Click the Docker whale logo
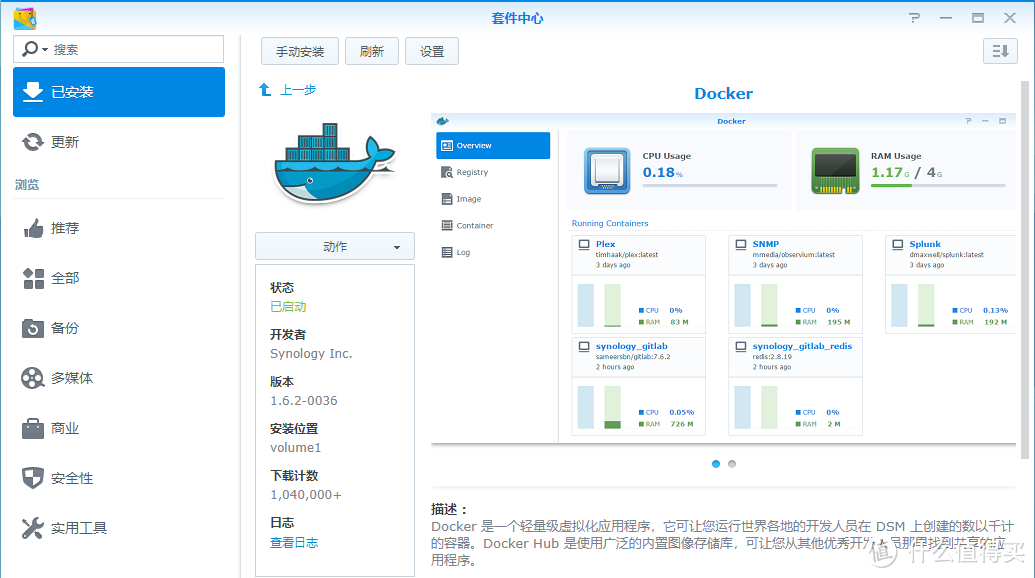The image size is (1035, 578). 335,163
